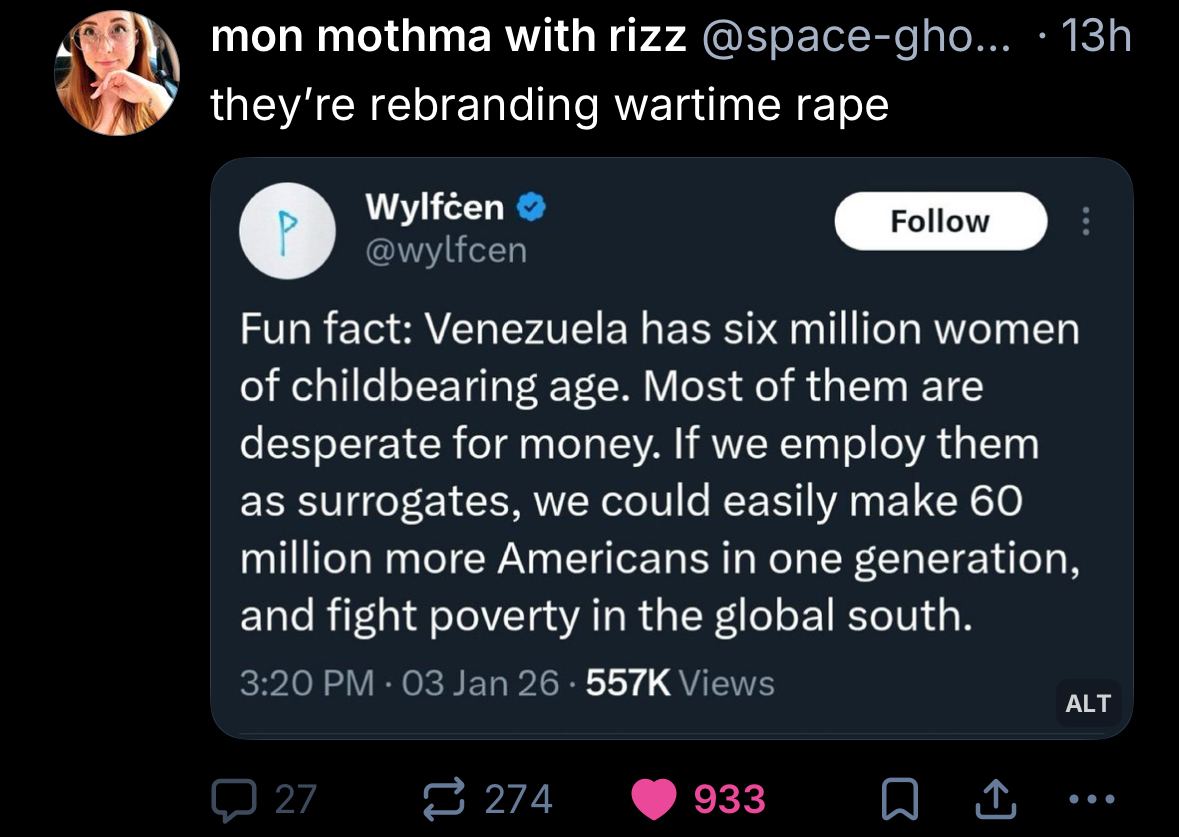This screenshot has width=1179, height=837.
Task: Click the 557K Views count
Action: (680, 683)
